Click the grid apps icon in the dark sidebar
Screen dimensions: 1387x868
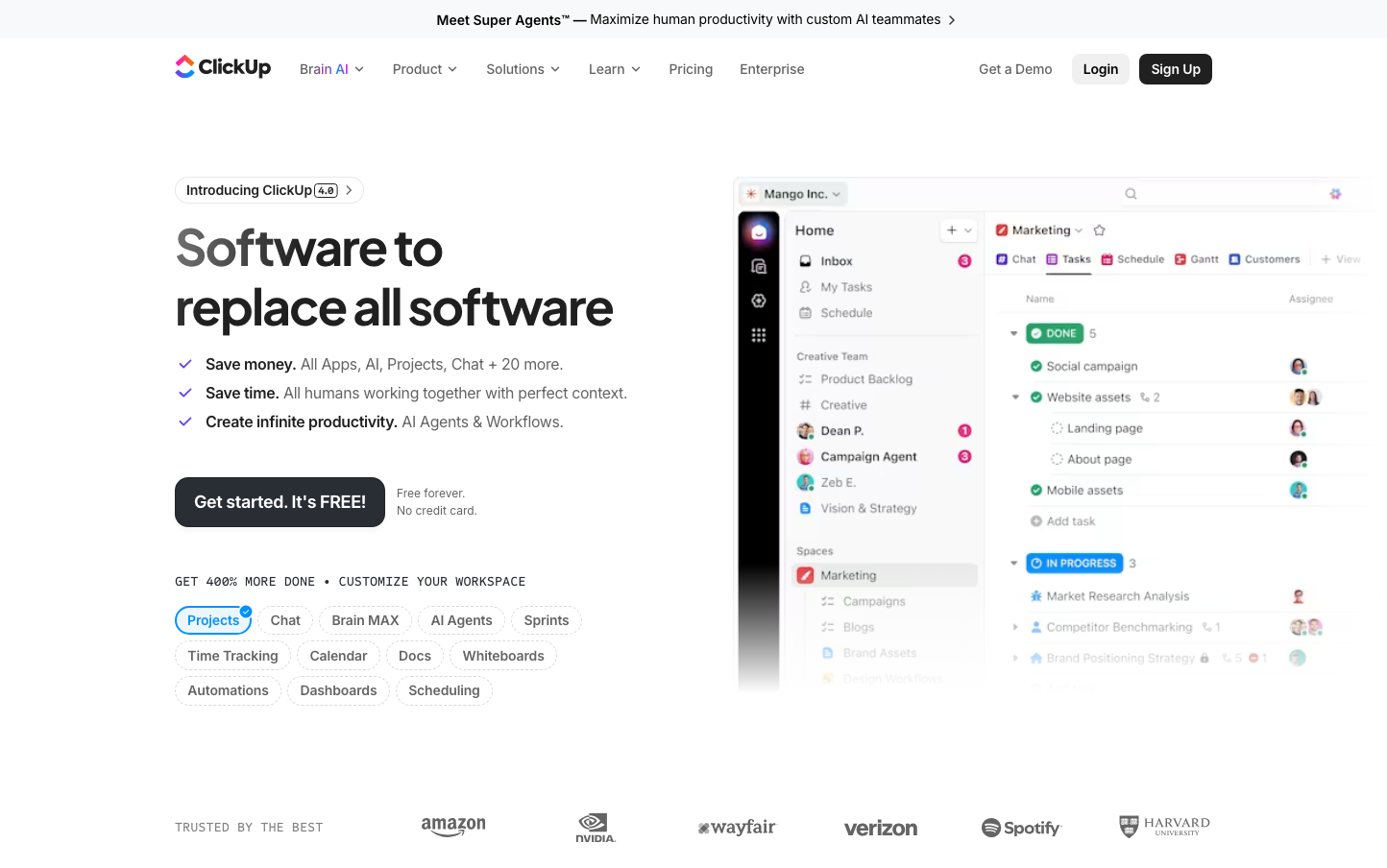click(x=759, y=335)
